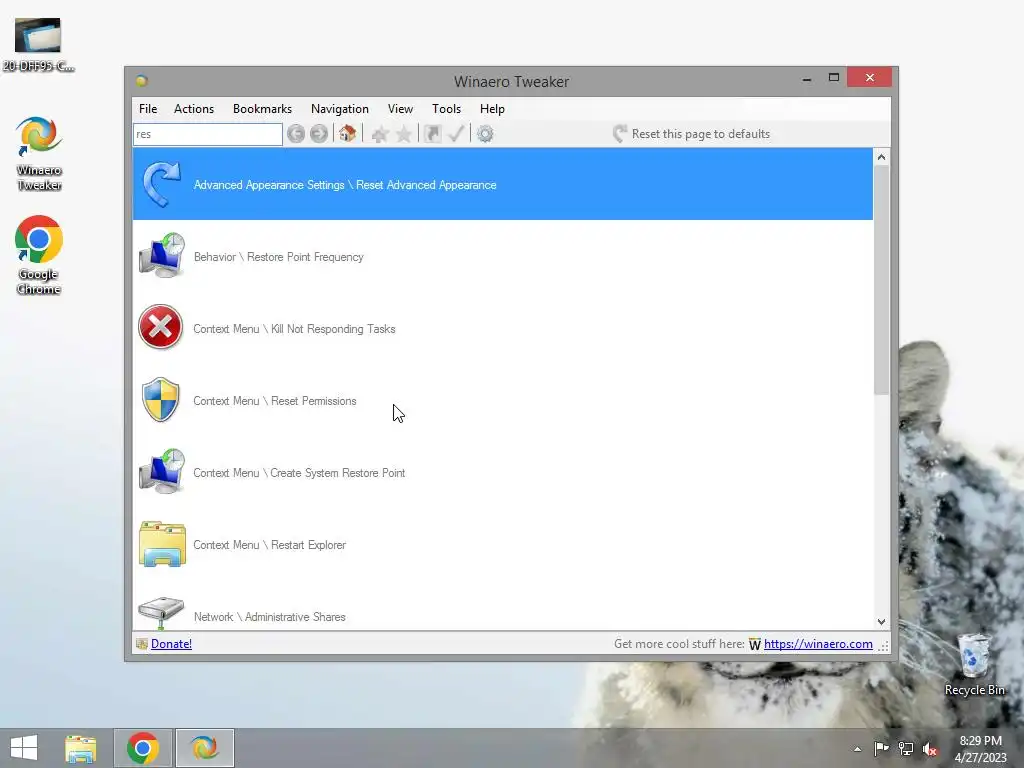Click the results list scroll down arrow

pos(882,622)
